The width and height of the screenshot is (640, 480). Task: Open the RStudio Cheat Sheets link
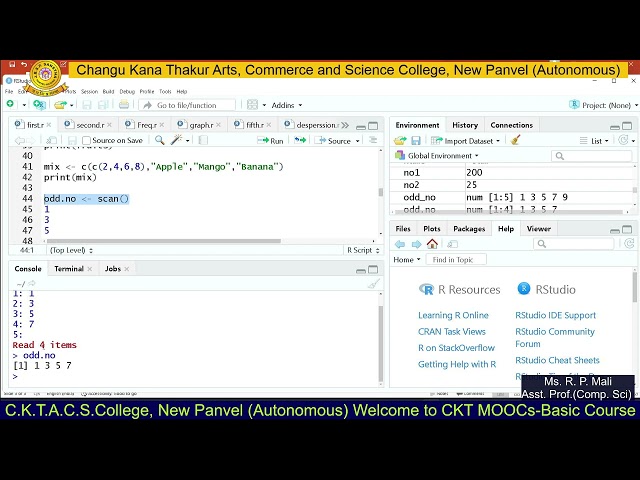coord(557,360)
